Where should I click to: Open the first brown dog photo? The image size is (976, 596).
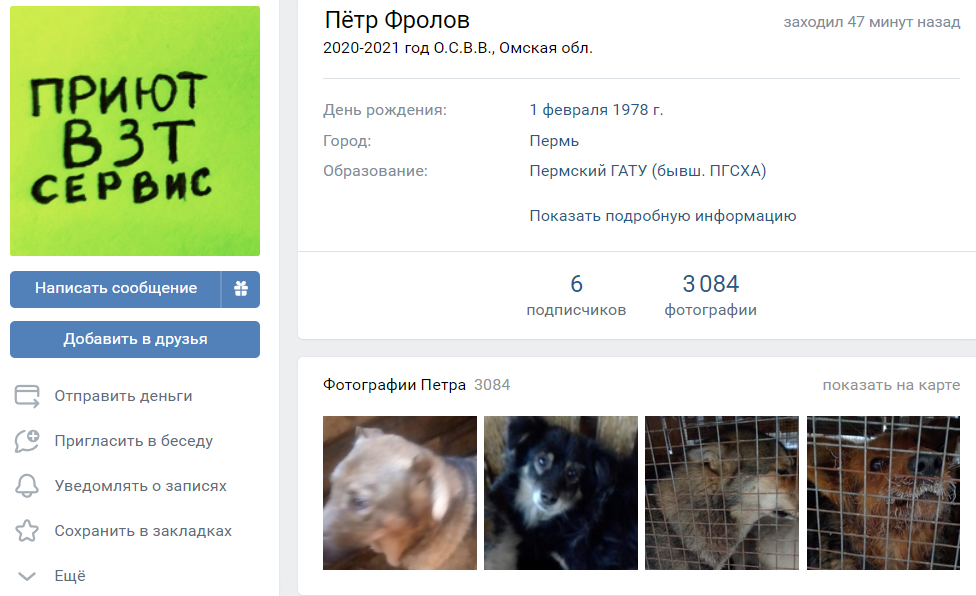pyautogui.click(x=400, y=493)
